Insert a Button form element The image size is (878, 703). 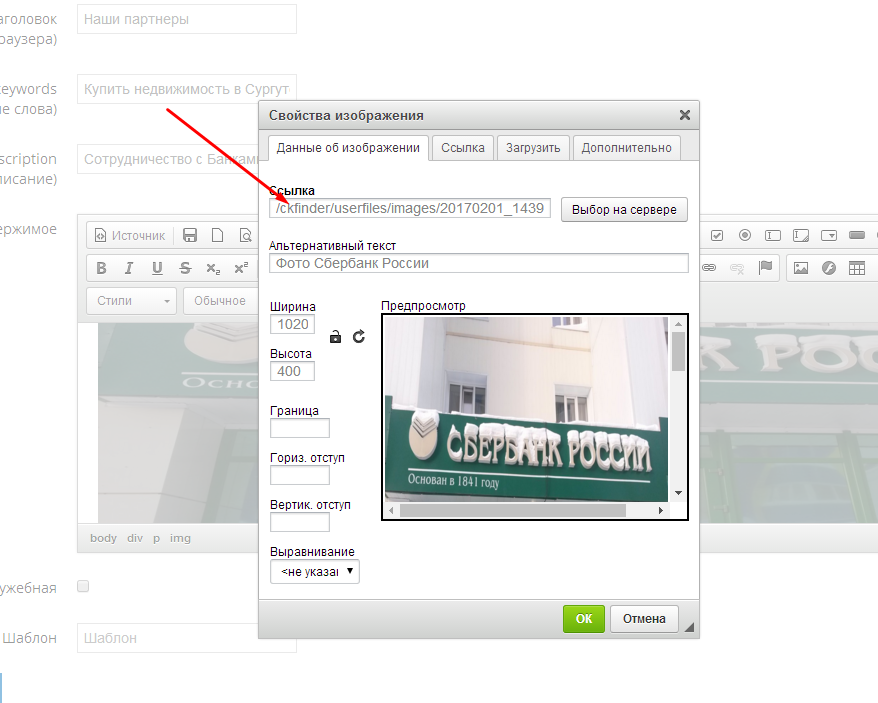[857, 235]
